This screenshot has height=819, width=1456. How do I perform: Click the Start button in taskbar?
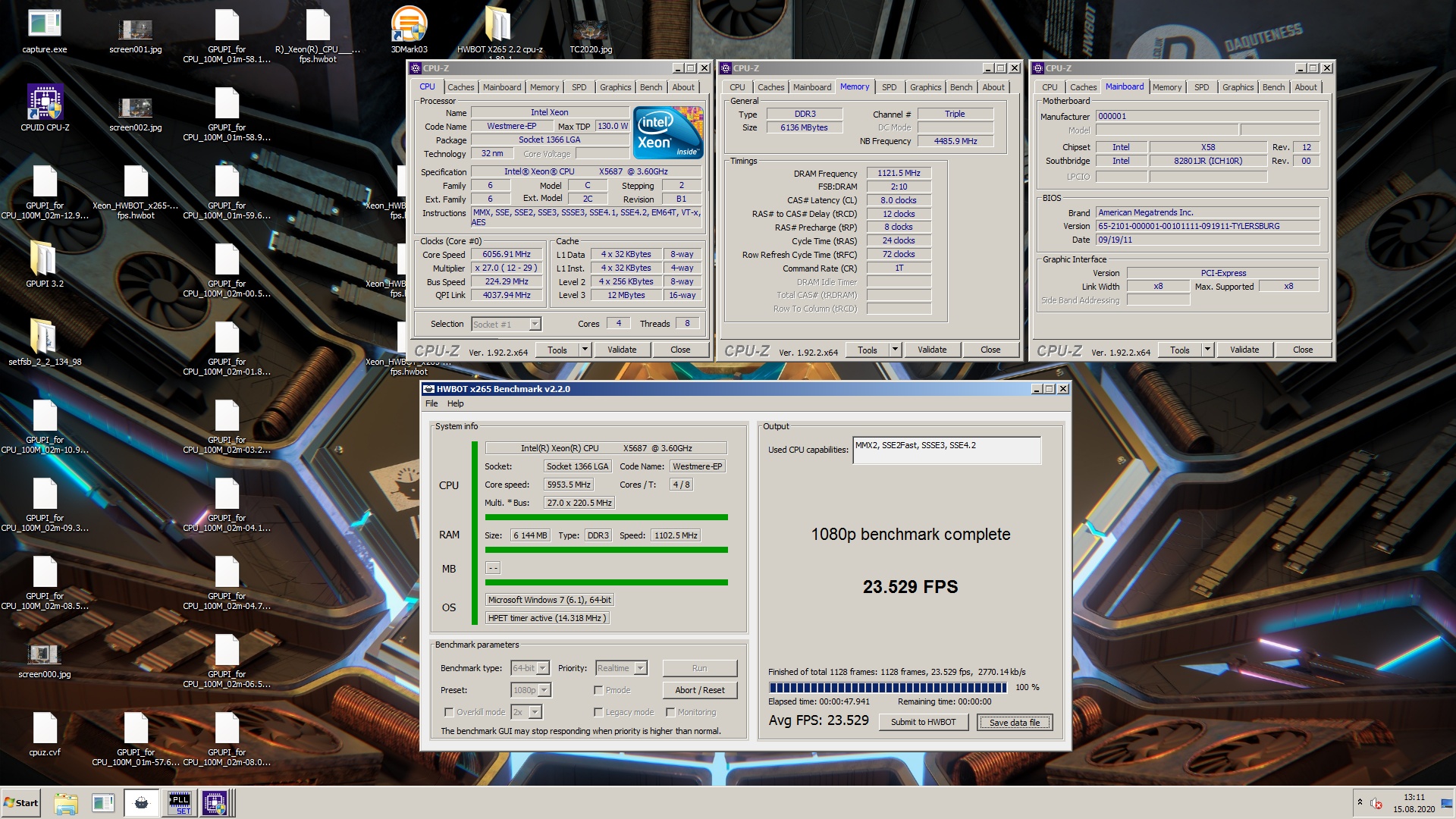coord(21,803)
